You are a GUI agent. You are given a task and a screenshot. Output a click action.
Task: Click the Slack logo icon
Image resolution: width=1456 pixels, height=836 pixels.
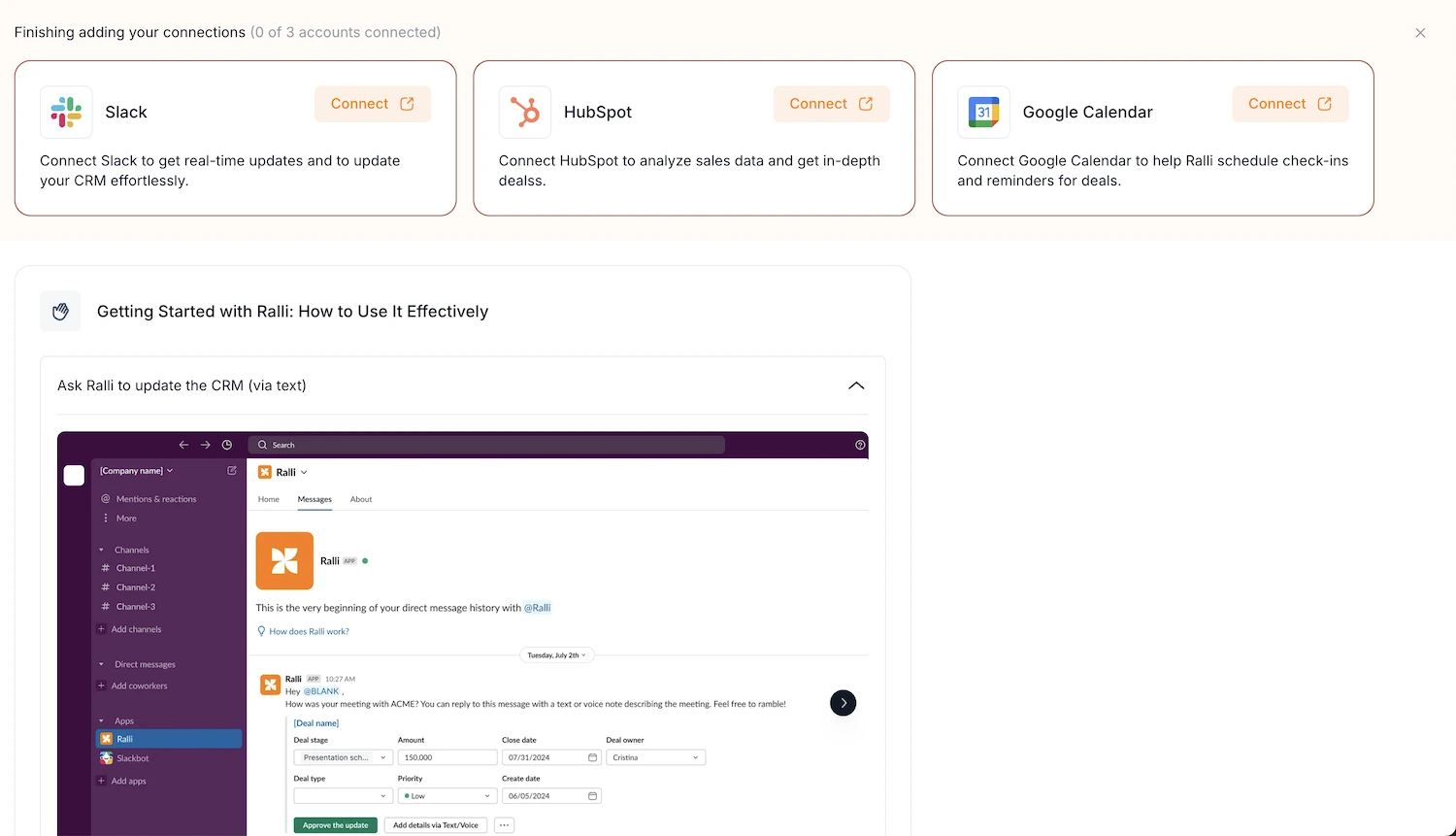pos(65,111)
